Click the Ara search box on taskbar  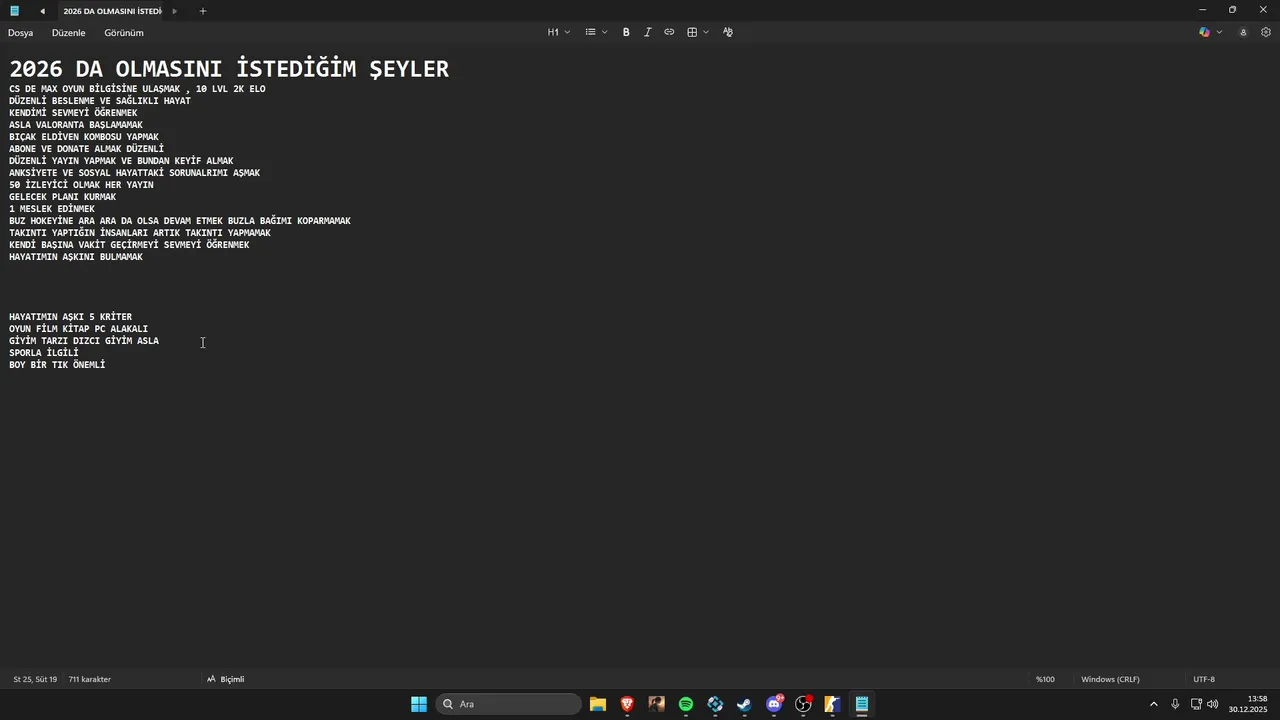click(x=508, y=704)
